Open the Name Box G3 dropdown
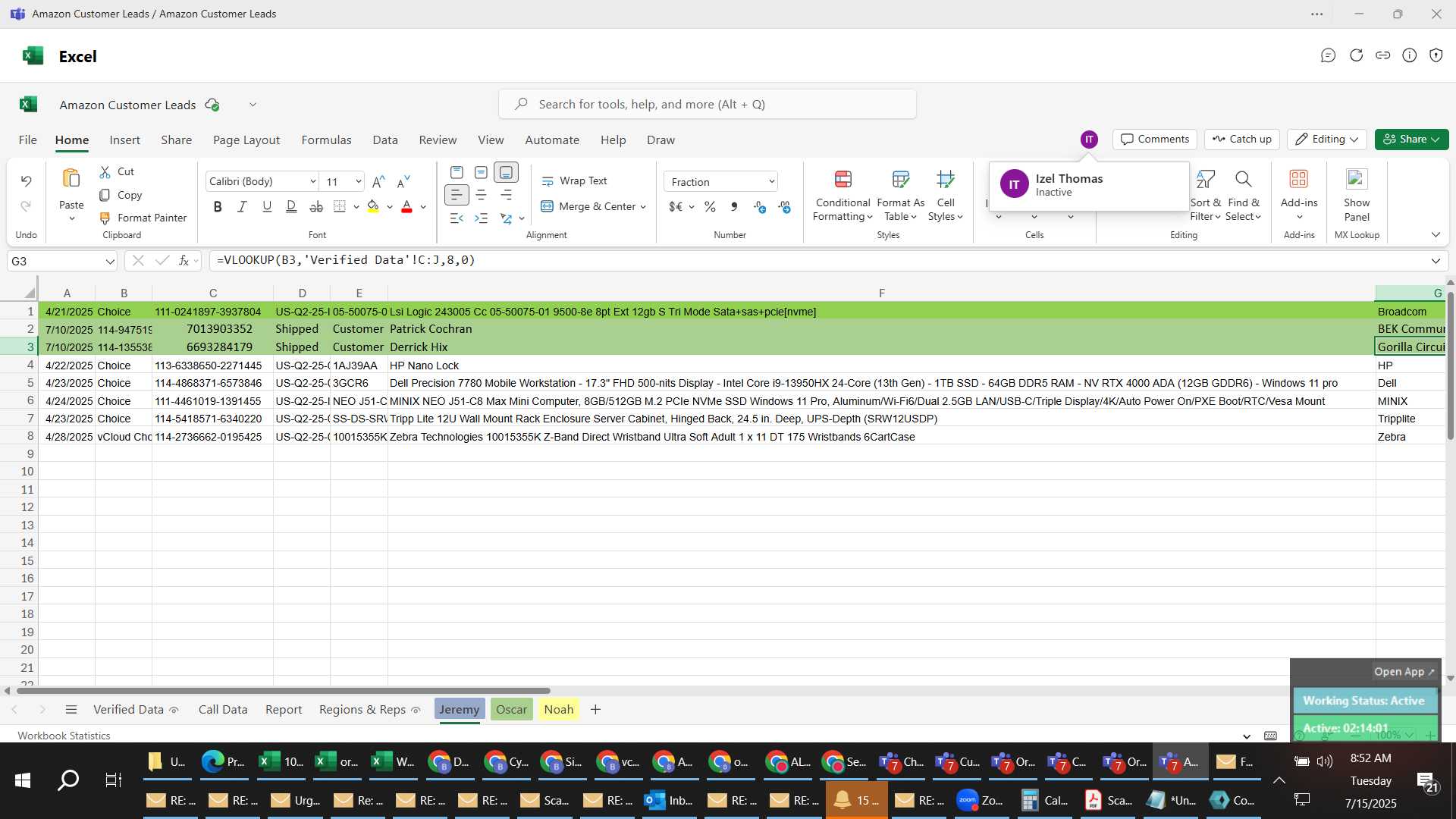This screenshot has height=819, width=1456. (x=110, y=262)
